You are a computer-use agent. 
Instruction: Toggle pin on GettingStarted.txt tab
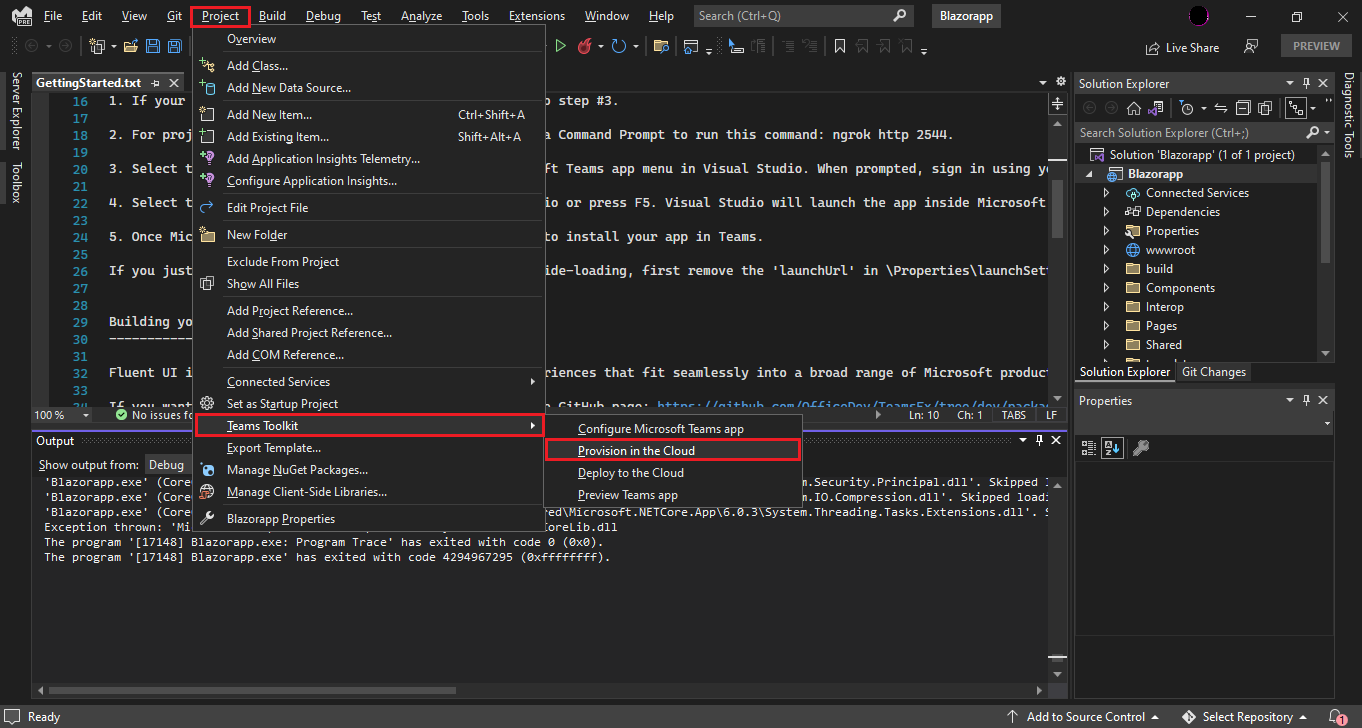155,83
